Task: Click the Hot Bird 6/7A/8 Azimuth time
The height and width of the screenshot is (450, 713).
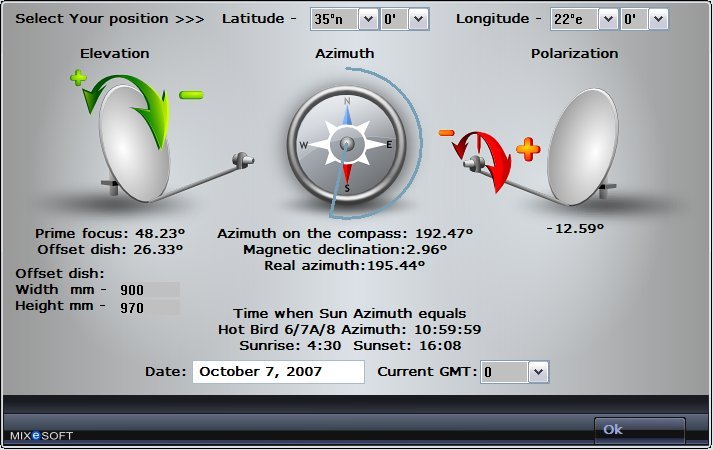Action: [x=349, y=329]
